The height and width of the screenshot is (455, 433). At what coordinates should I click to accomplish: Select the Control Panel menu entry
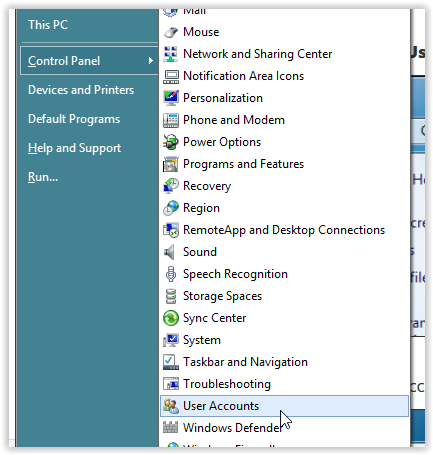point(89,61)
